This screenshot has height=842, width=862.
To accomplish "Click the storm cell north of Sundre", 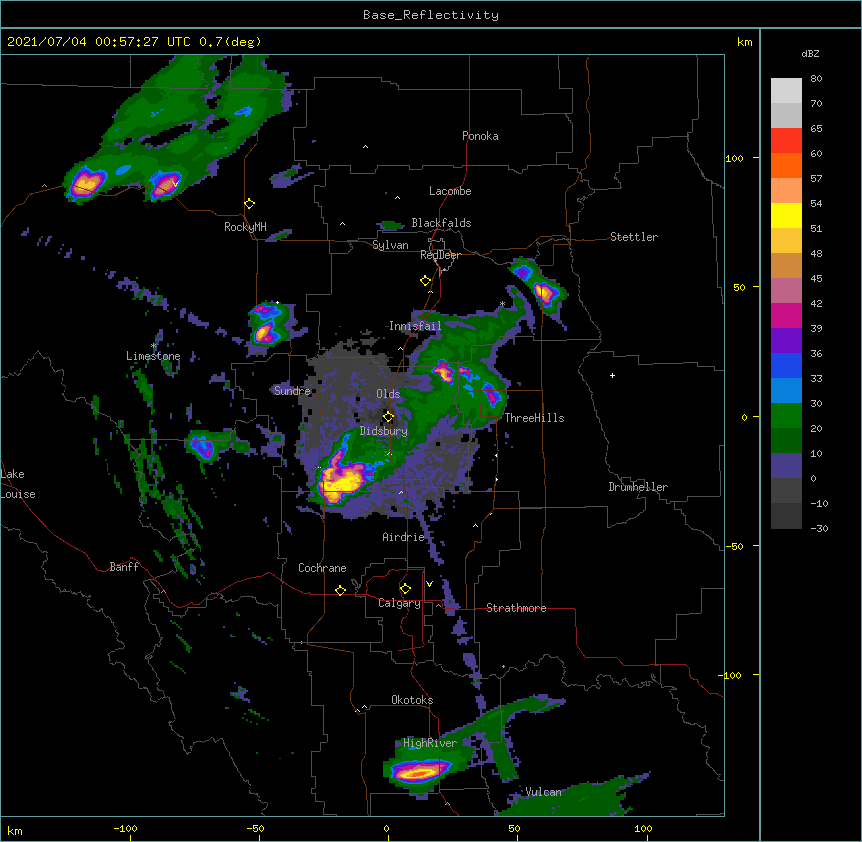I will pyautogui.click(x=266, y=324).
